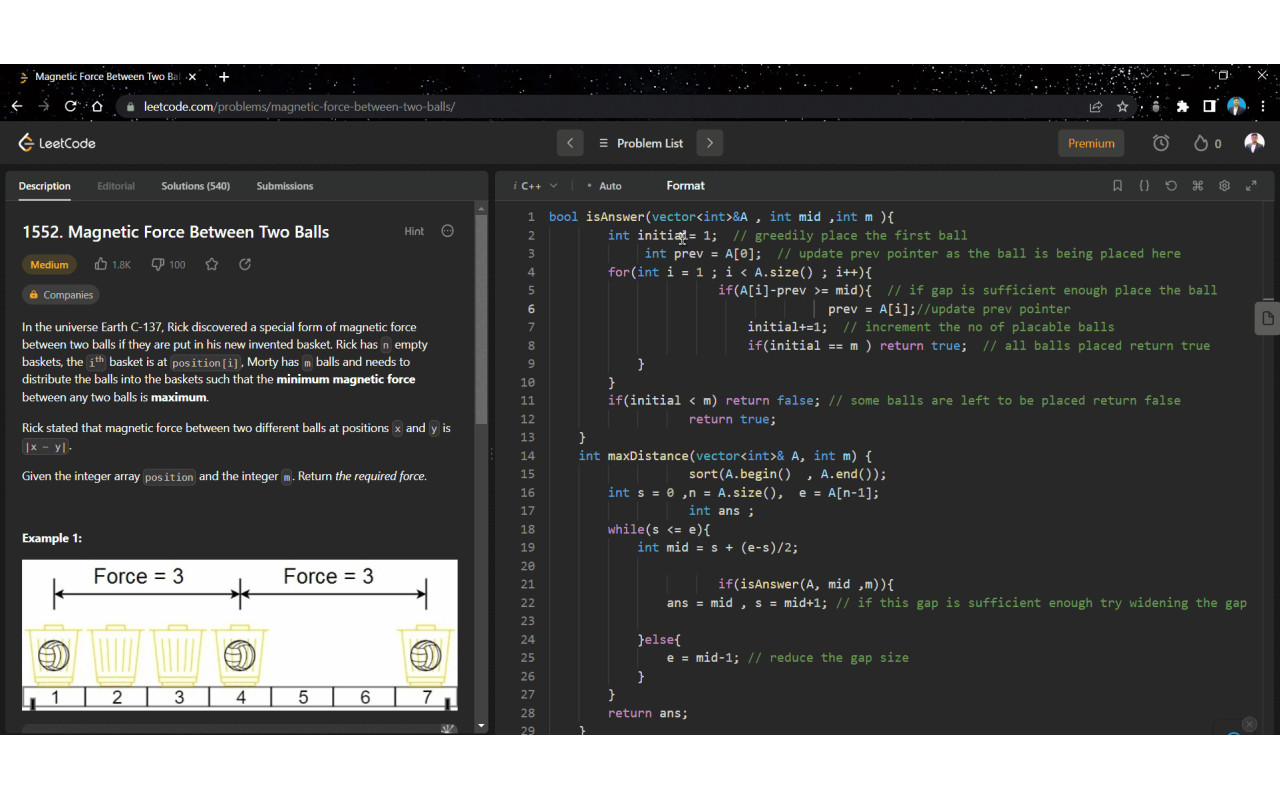Click 'int mid = s + (e-s)/2;' line
The height and width of the screenshot is (800, 1280).
click(x=717, y=547)
